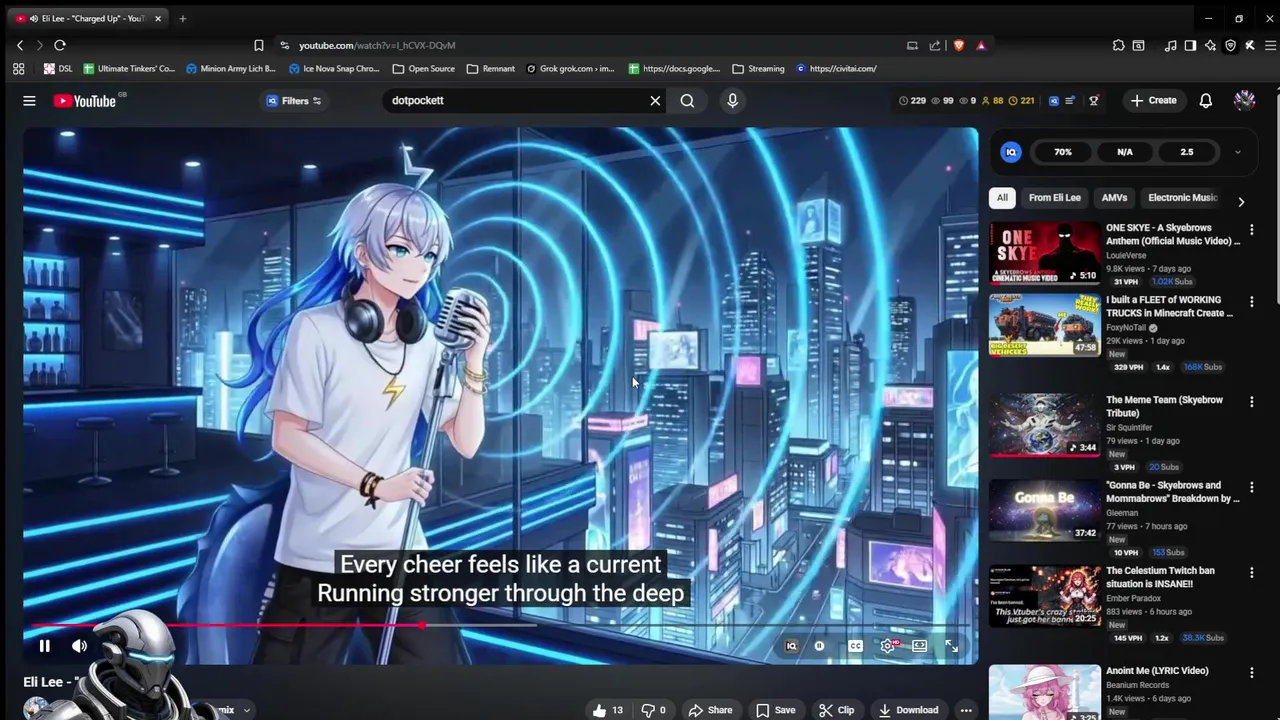Clip this video
This screenshot has height=720, width=1280.
[x=836, y=710]
